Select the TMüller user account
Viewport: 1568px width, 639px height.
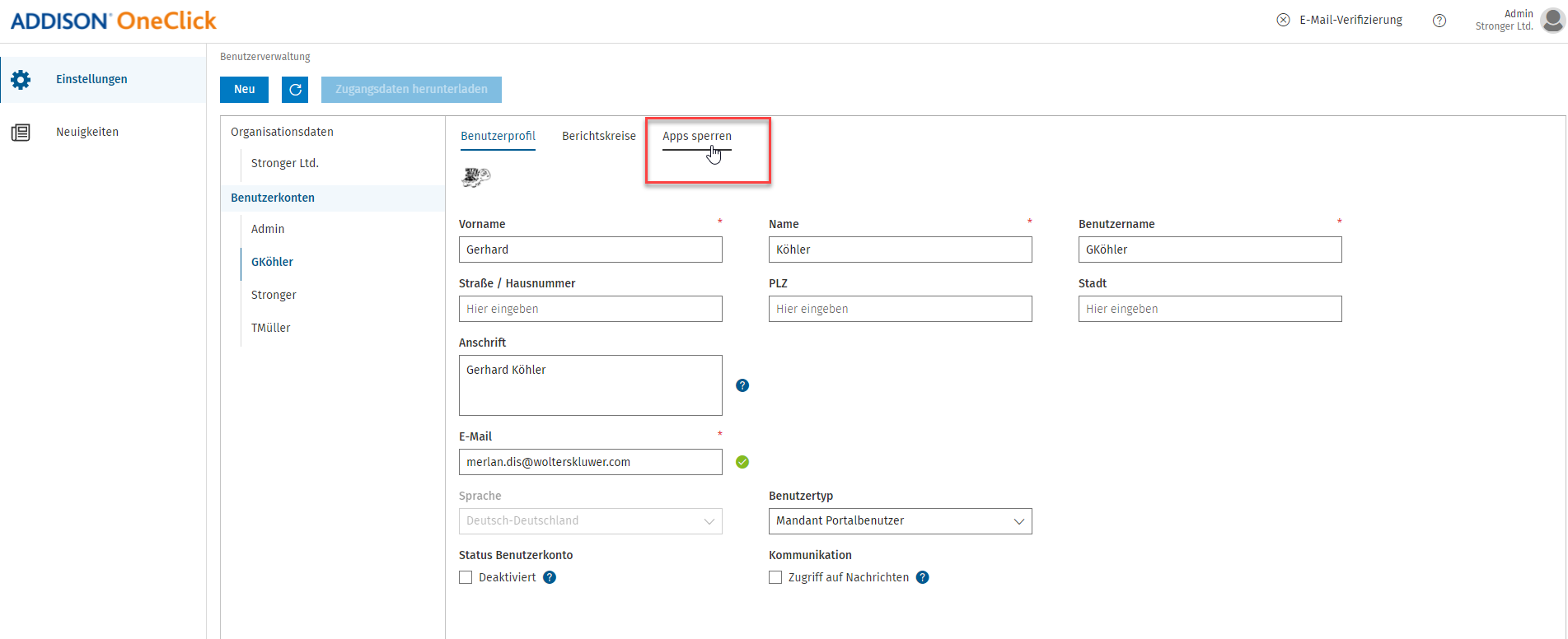271,328
